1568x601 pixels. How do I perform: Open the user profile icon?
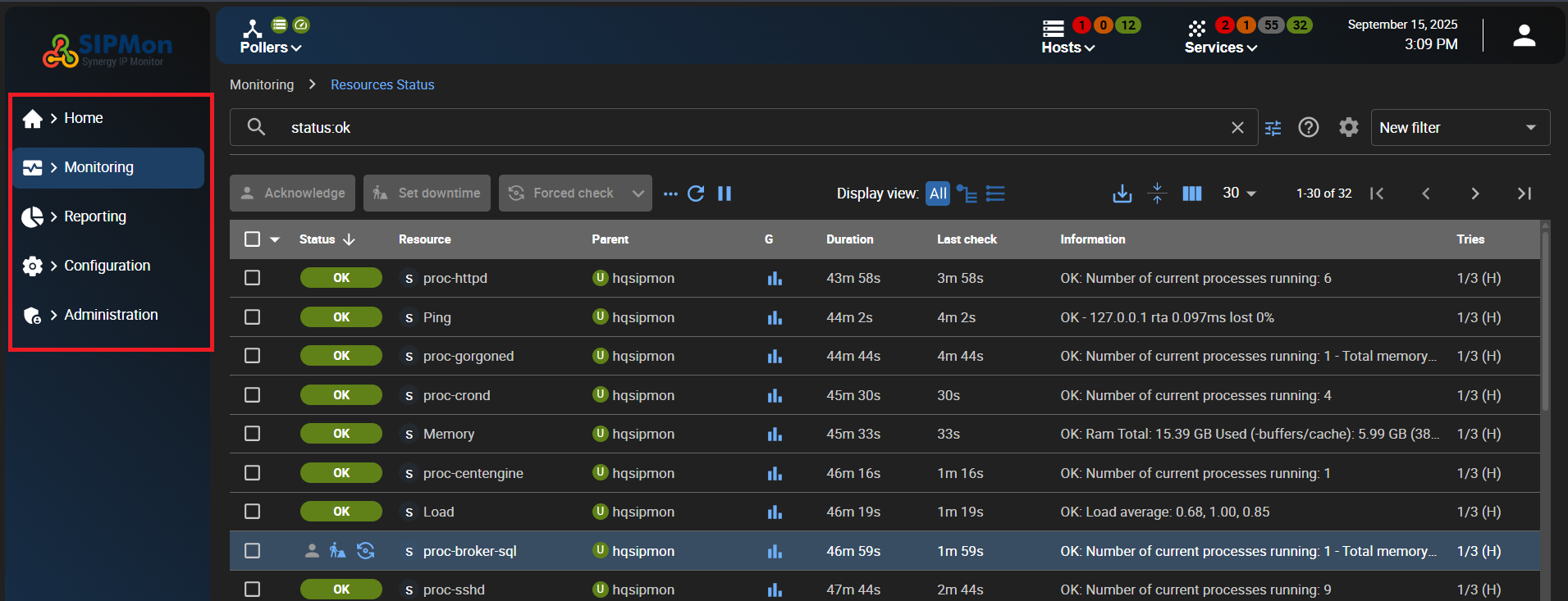pos(1524,35)
